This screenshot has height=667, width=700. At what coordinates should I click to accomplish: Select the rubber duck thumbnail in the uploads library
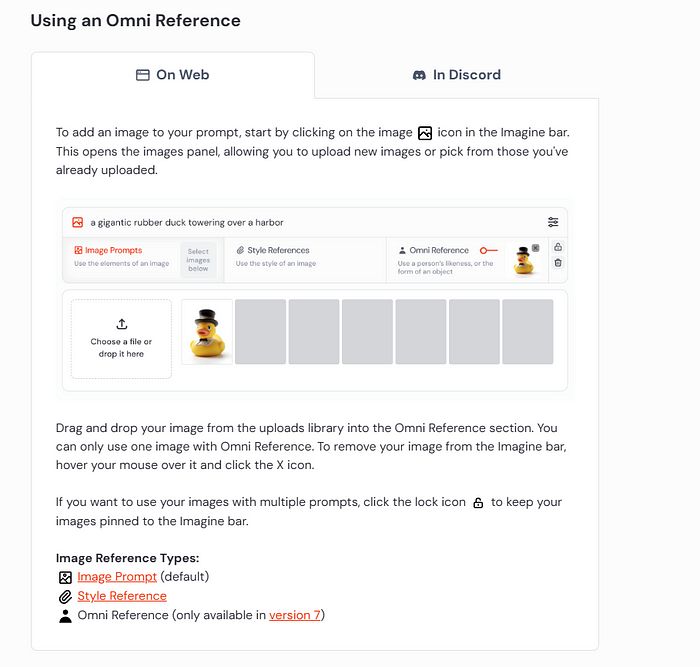coord(207,332)
